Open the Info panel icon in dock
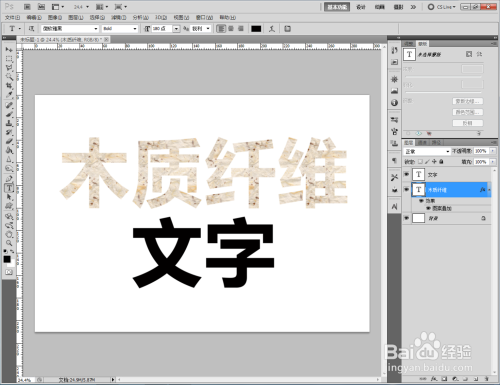The width and height of the screenshot is (500, 385). [x=395, y=103]
